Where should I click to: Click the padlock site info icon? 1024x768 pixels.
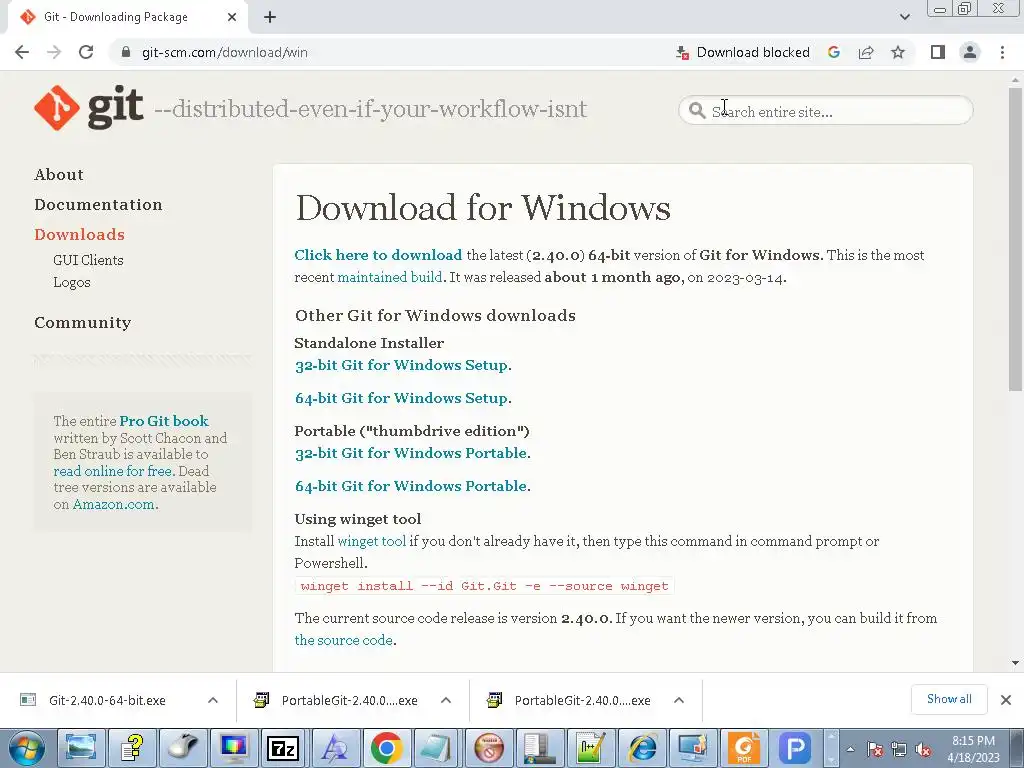click(x=126, y=52)
